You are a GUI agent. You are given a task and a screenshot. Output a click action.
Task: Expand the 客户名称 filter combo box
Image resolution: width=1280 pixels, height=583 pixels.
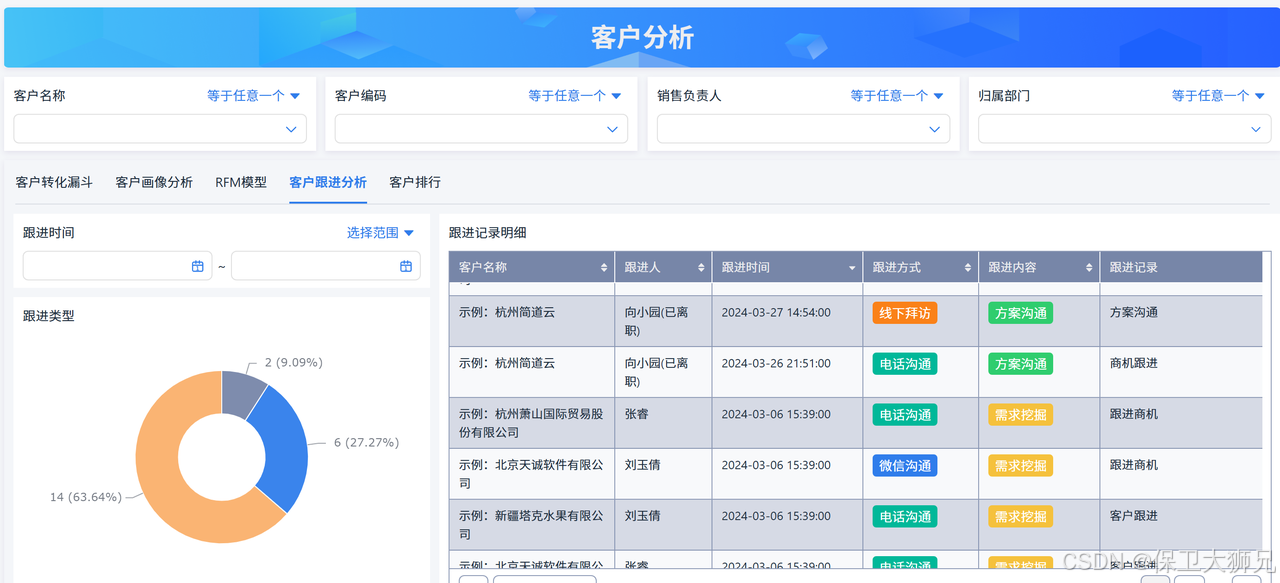coord(160,129)
